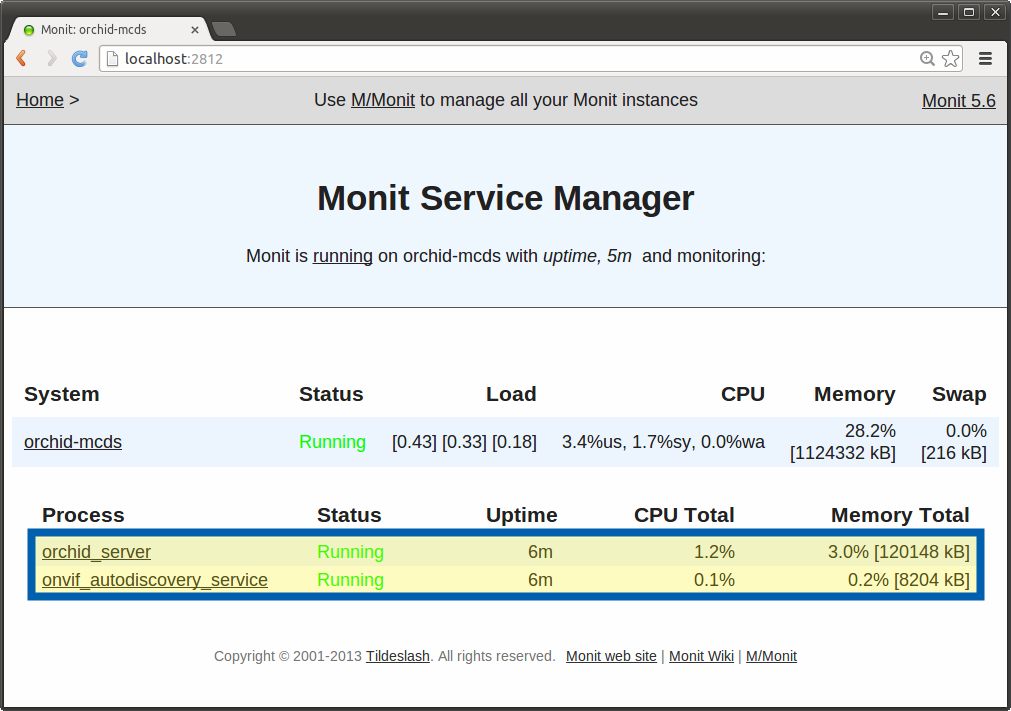Click the Memory Total column header
1011x711 pixels.
pos(900,515)
